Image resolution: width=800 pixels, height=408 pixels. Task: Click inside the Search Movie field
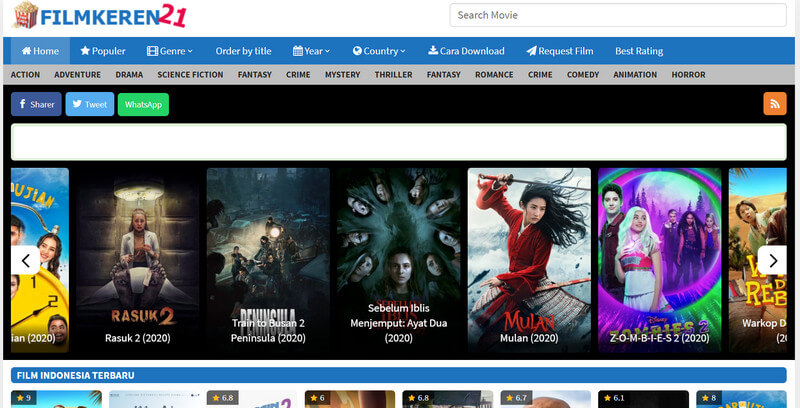[x=617, y=15]
